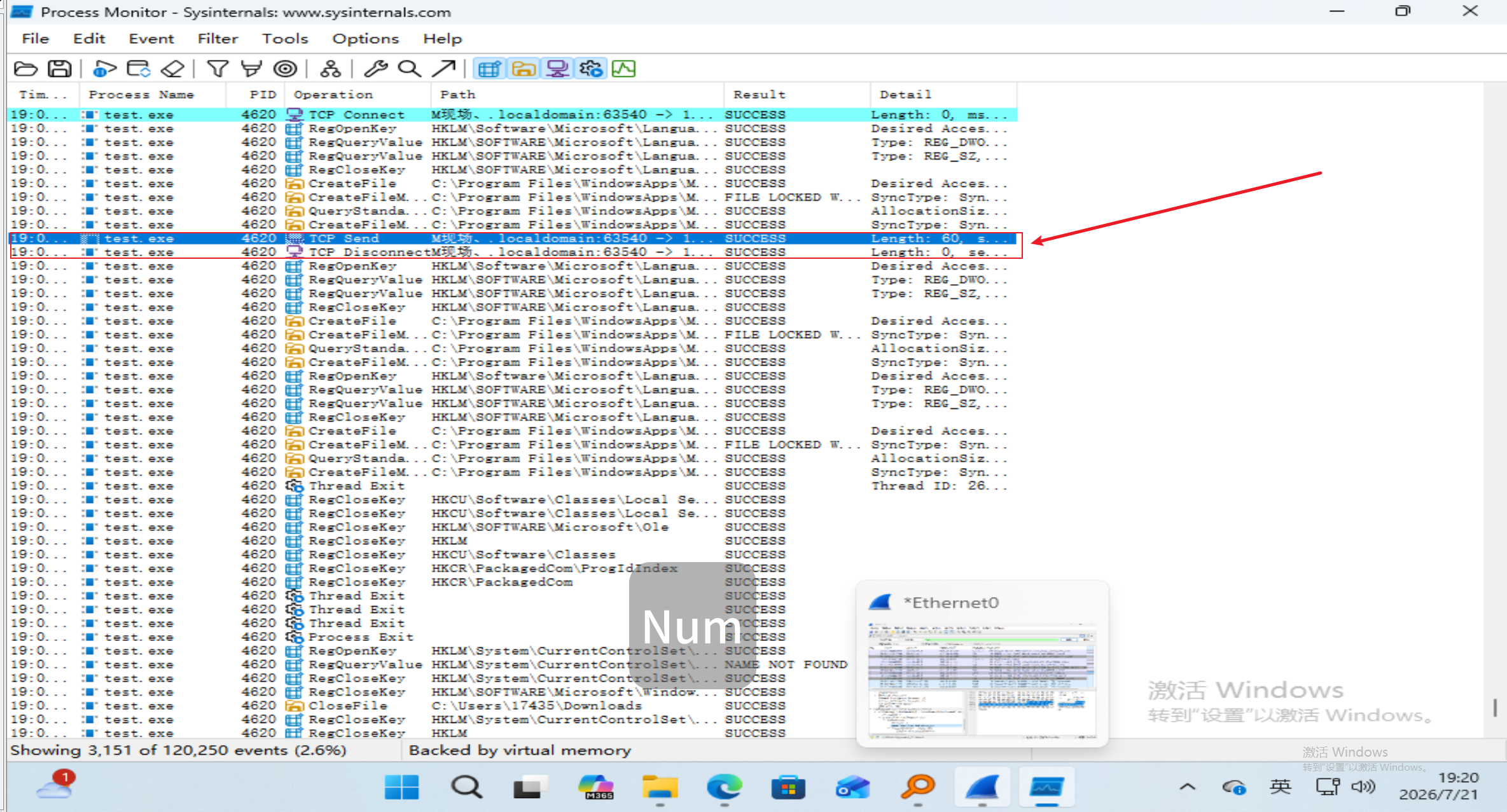Click the Process Name column header

[153, 95]
